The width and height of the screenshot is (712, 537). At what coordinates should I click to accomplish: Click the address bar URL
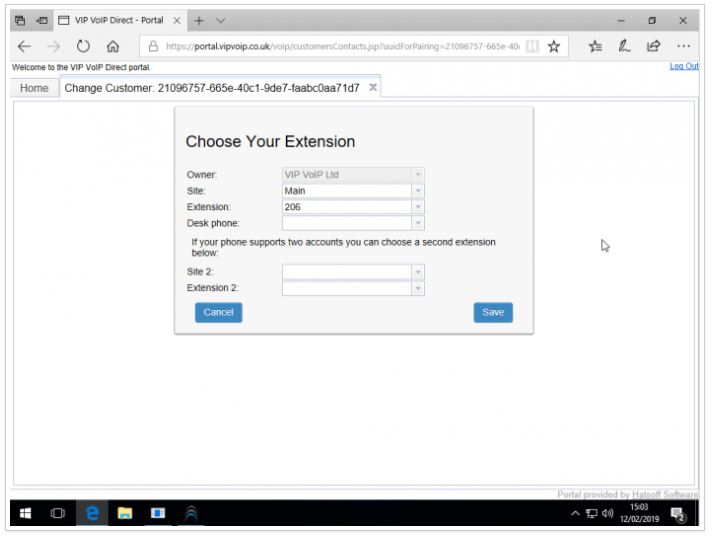pyautogui.click(x=342, y=46)
